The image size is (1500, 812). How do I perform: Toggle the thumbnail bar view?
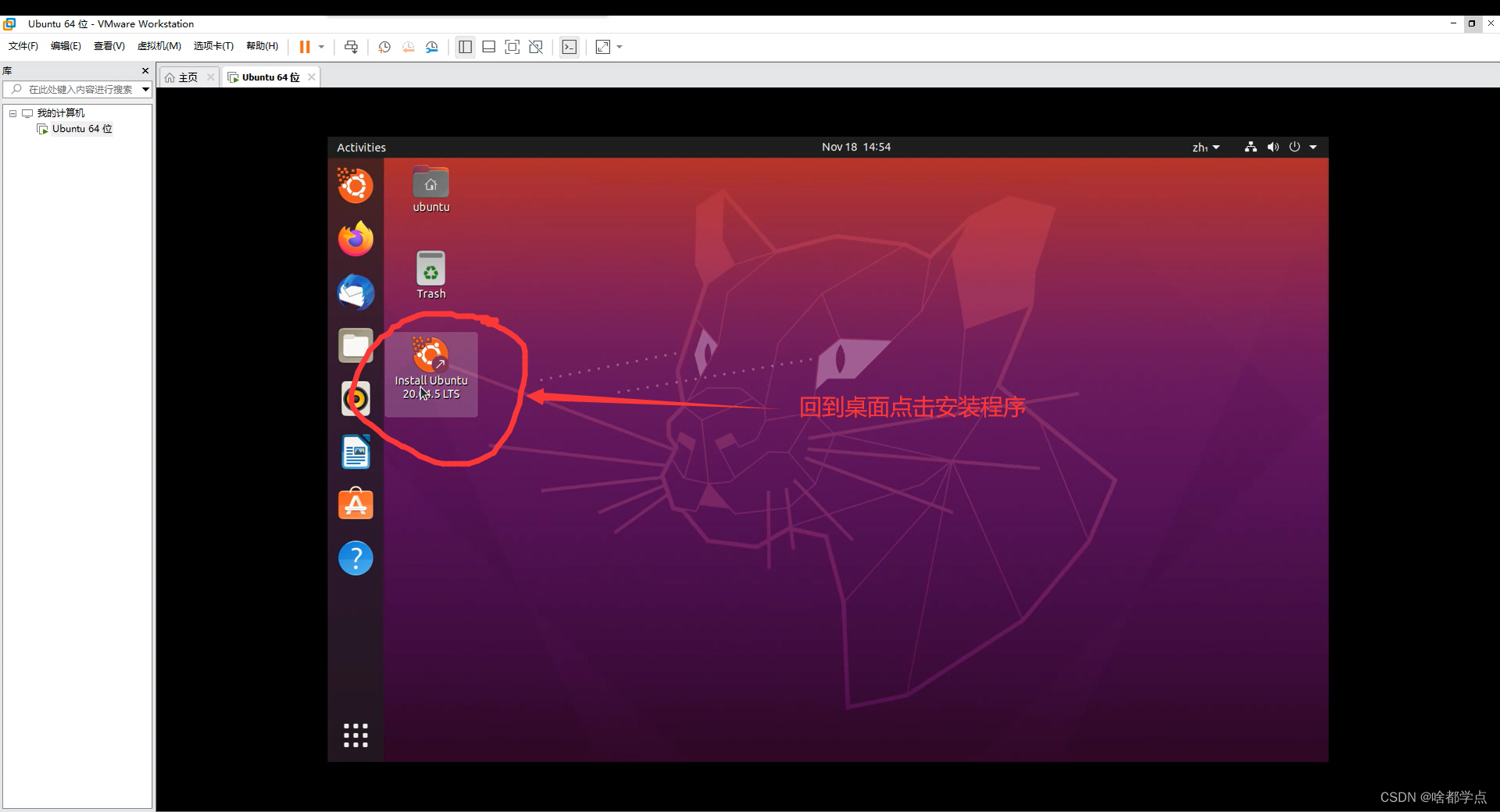coord(489,47)
